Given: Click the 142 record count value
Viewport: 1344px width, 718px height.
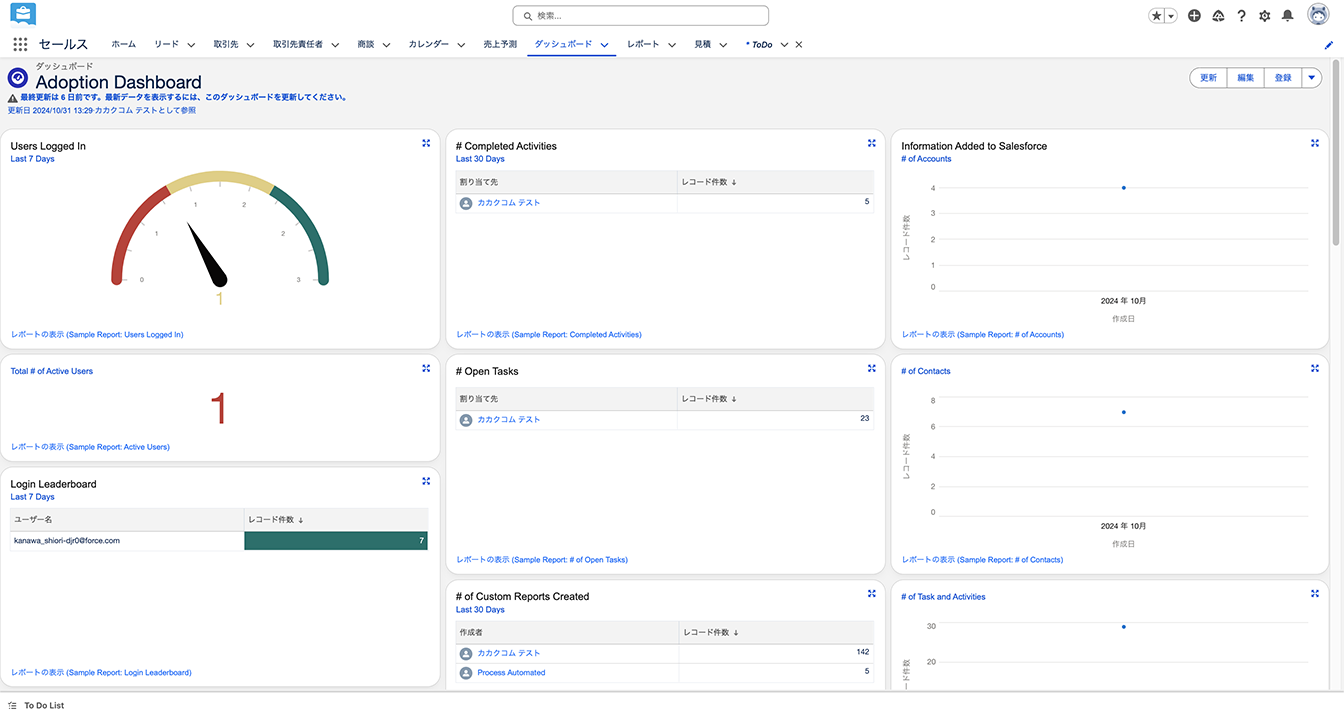Looking at the screenshot, I should click(862, 652).
